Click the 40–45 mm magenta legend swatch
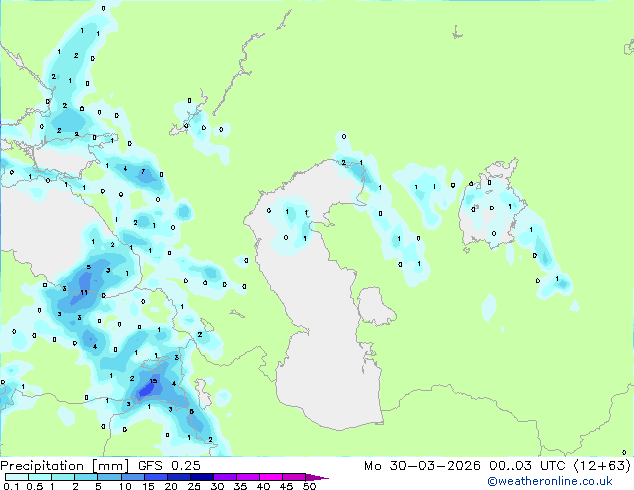 click(x=271, y=477)
